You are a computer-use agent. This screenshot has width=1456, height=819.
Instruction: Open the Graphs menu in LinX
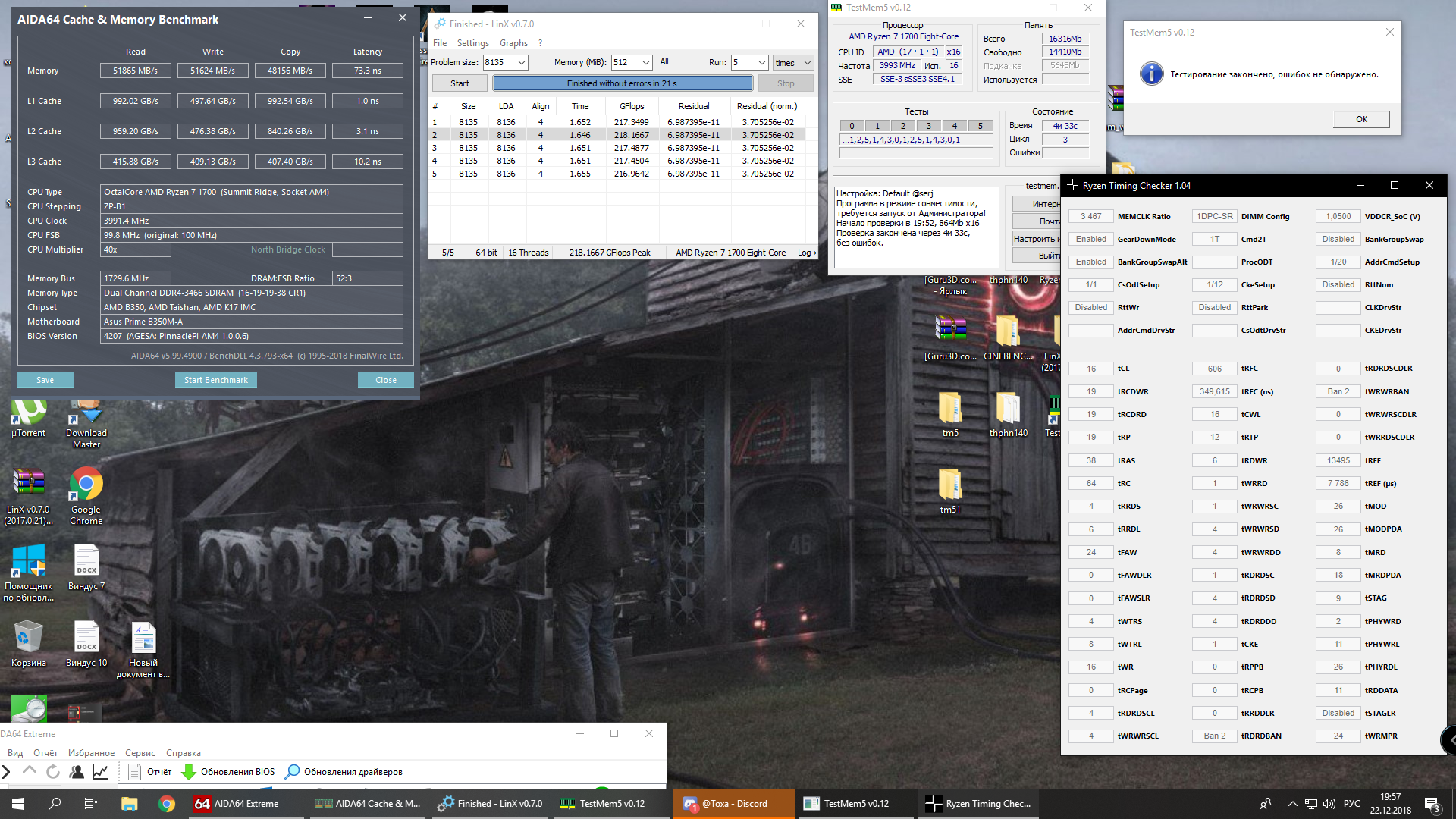coord(513,43)
